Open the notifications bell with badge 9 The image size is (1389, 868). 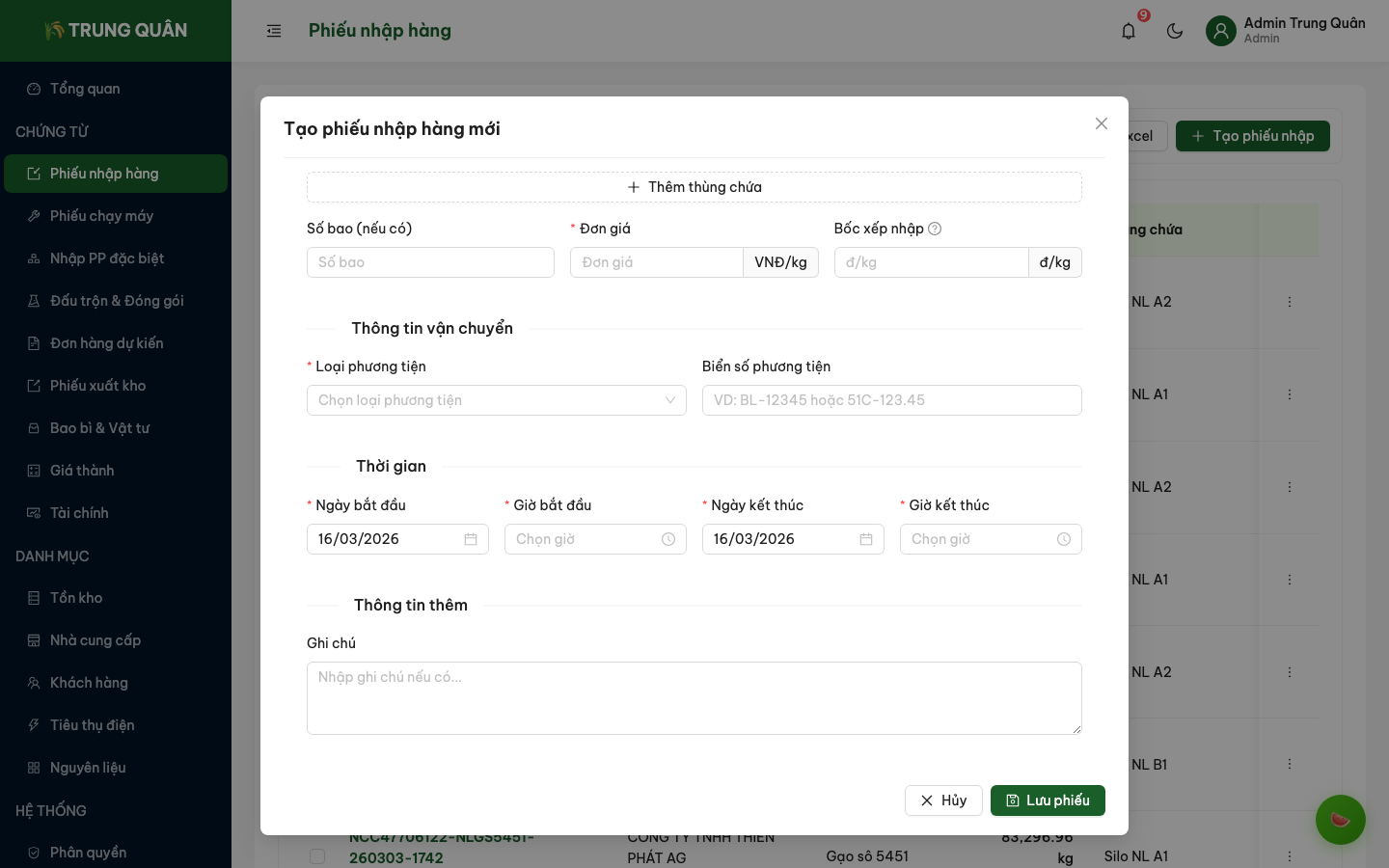click(x=1128, y=31)
